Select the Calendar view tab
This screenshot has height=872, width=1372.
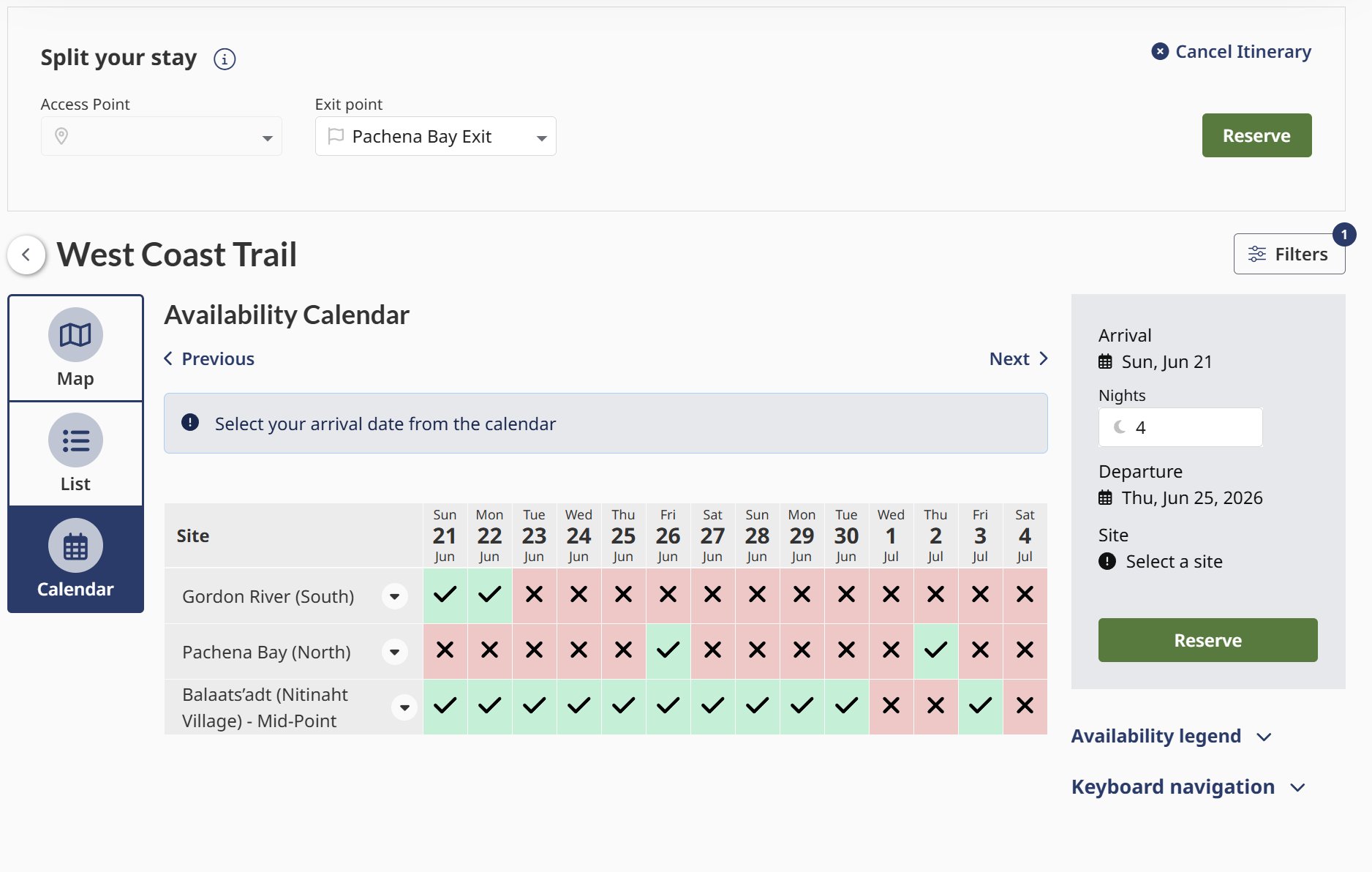[x=75, y=559]
